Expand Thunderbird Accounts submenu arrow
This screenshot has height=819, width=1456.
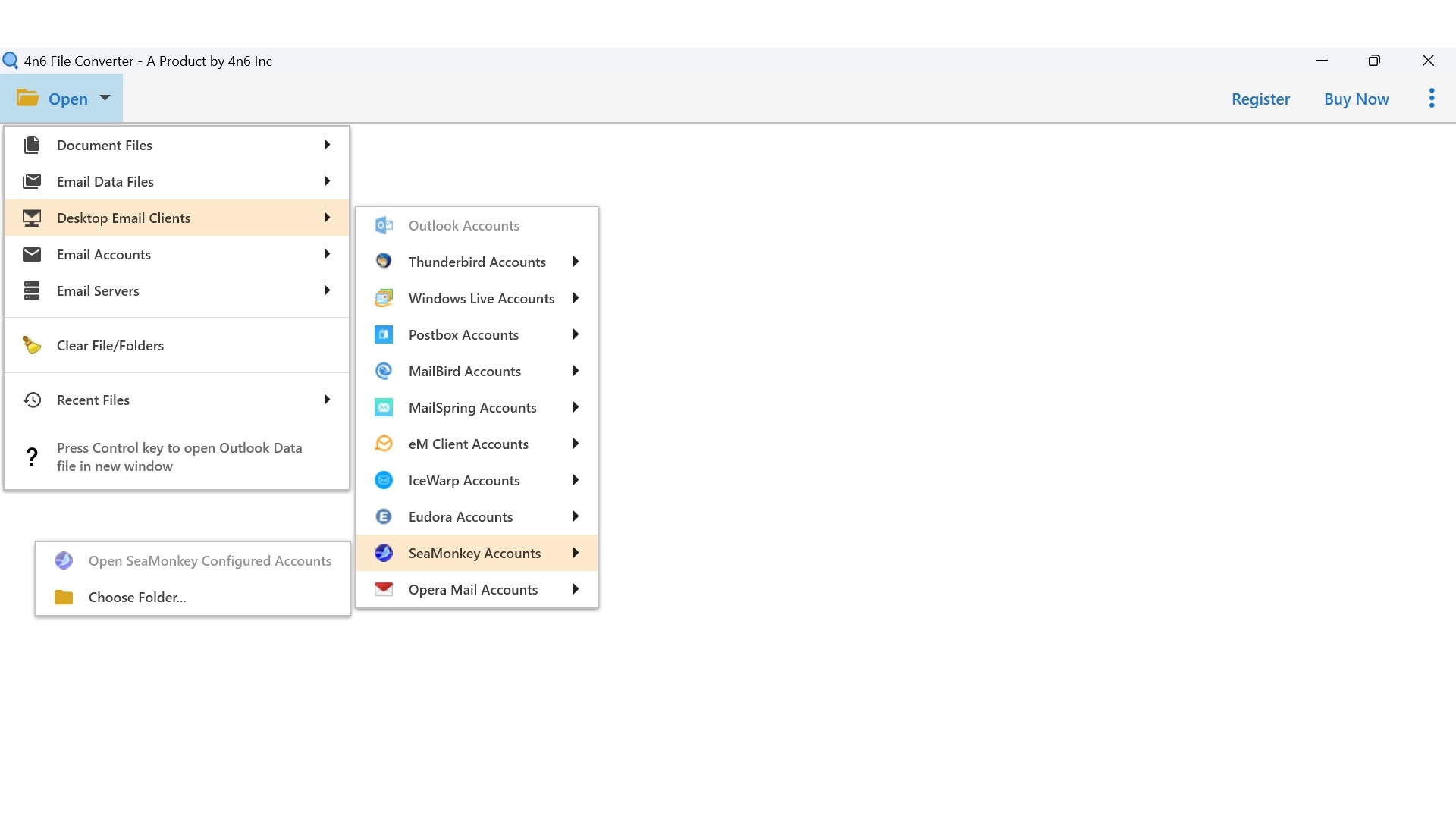tap(576, 262)
